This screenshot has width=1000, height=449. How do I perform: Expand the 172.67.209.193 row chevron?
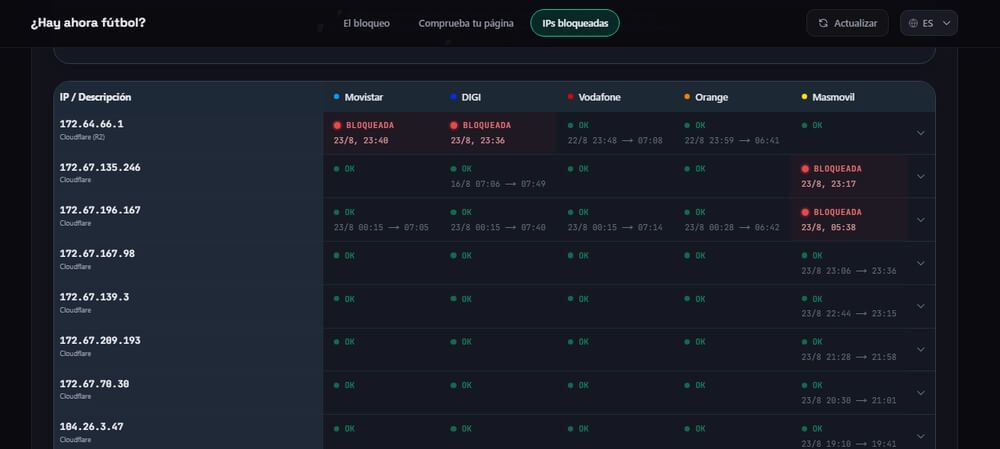920,350
